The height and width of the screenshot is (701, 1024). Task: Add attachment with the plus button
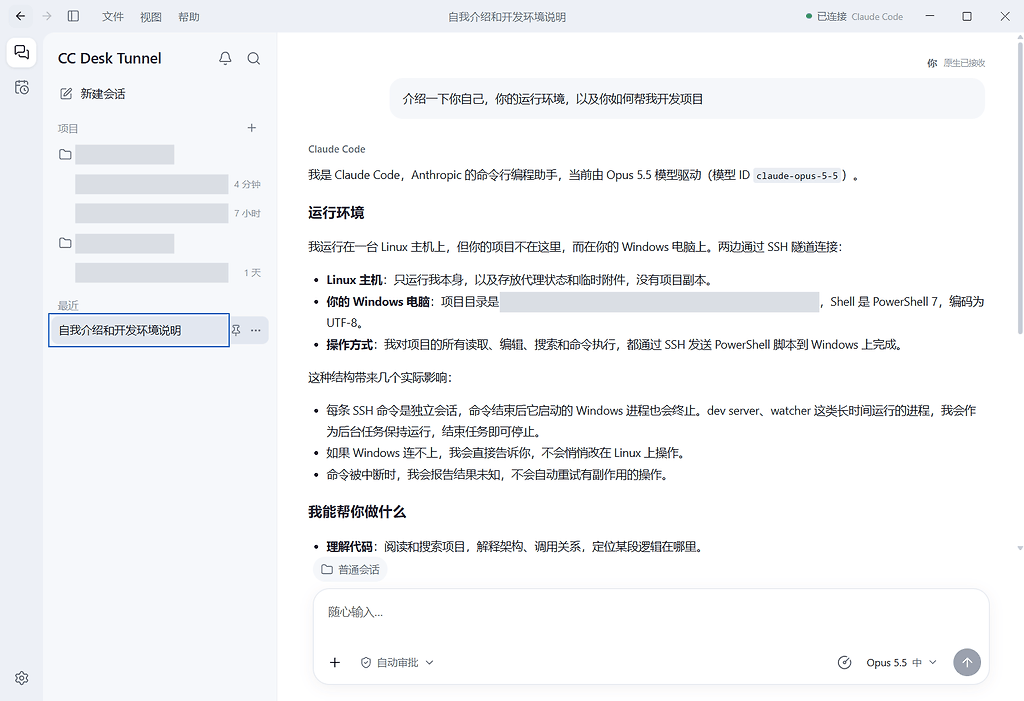pyautogui.click(x=335, y=662)
